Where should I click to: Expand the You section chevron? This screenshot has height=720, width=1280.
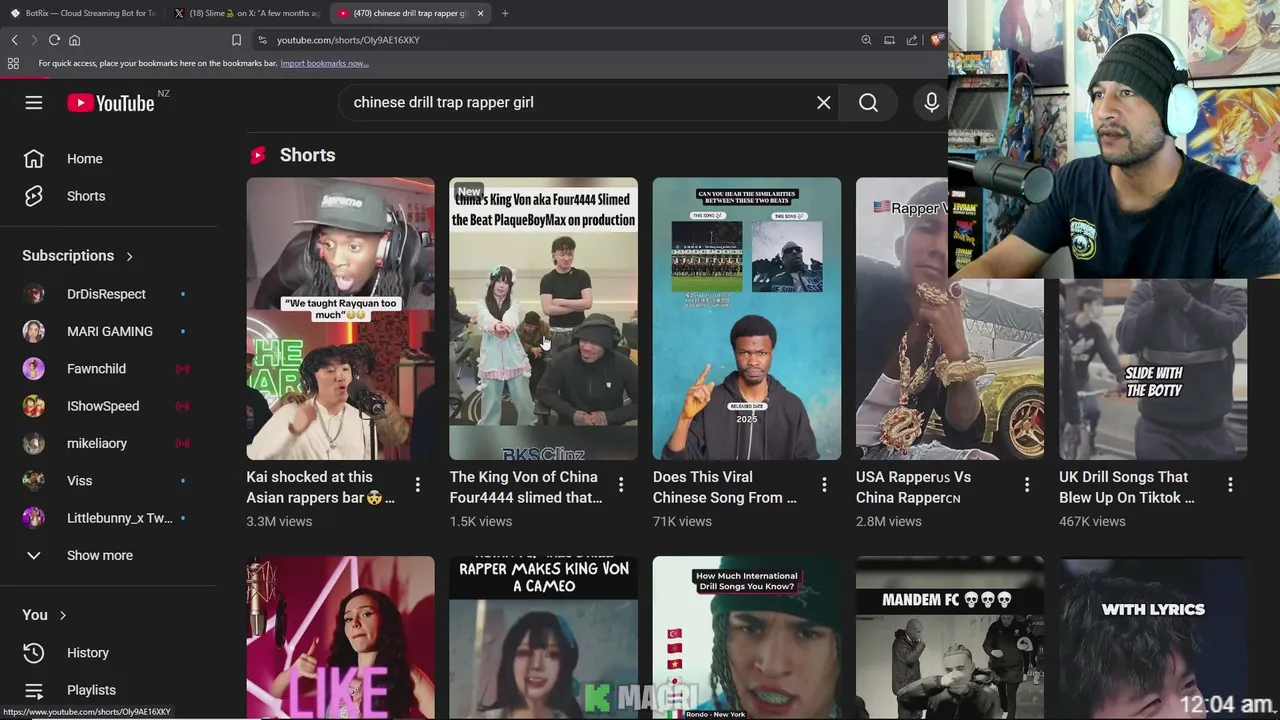(62, 615)
